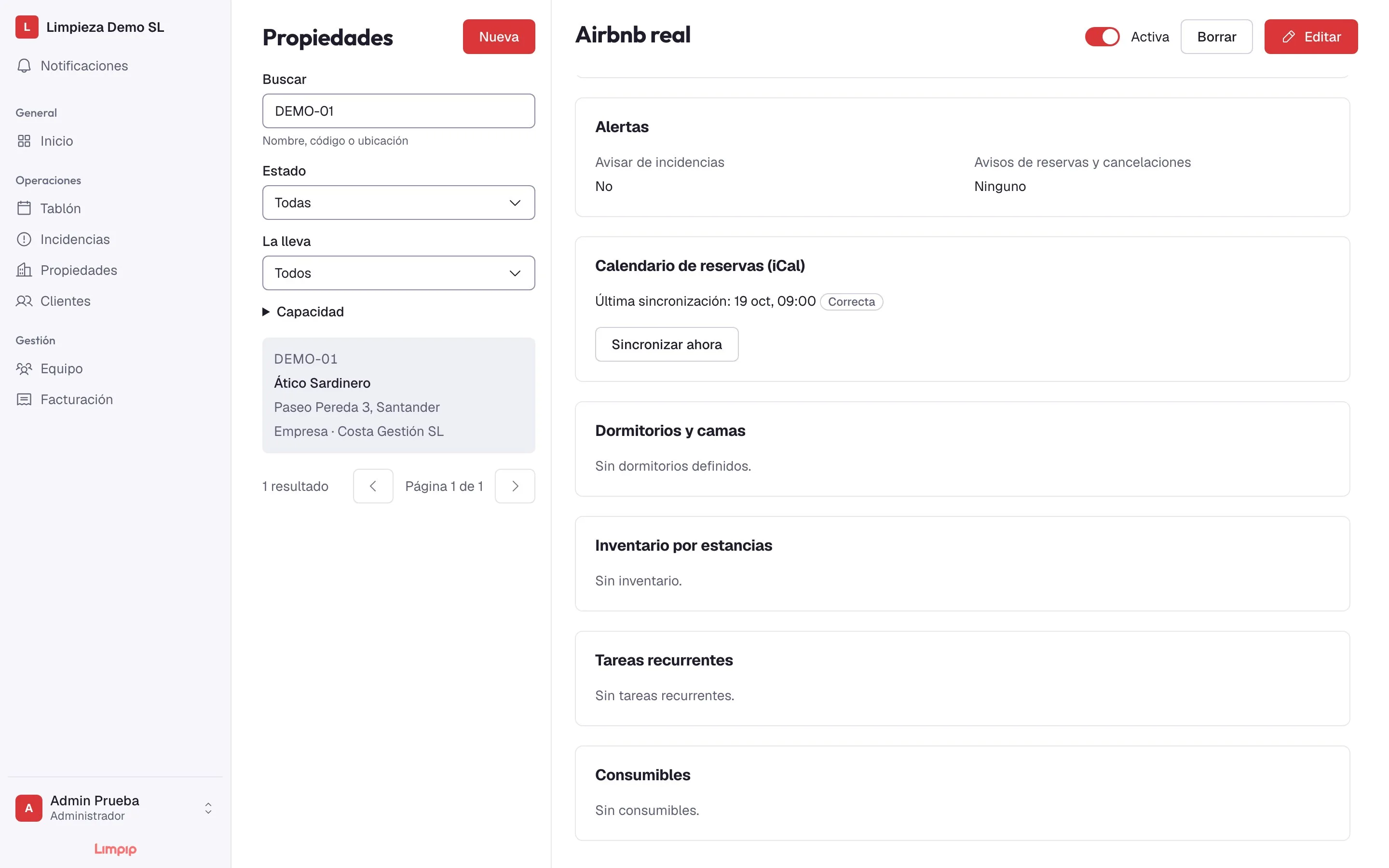Click the 'Nombre, código o ubicación' hint
1389x868 pixels.
tap(335, 141)
